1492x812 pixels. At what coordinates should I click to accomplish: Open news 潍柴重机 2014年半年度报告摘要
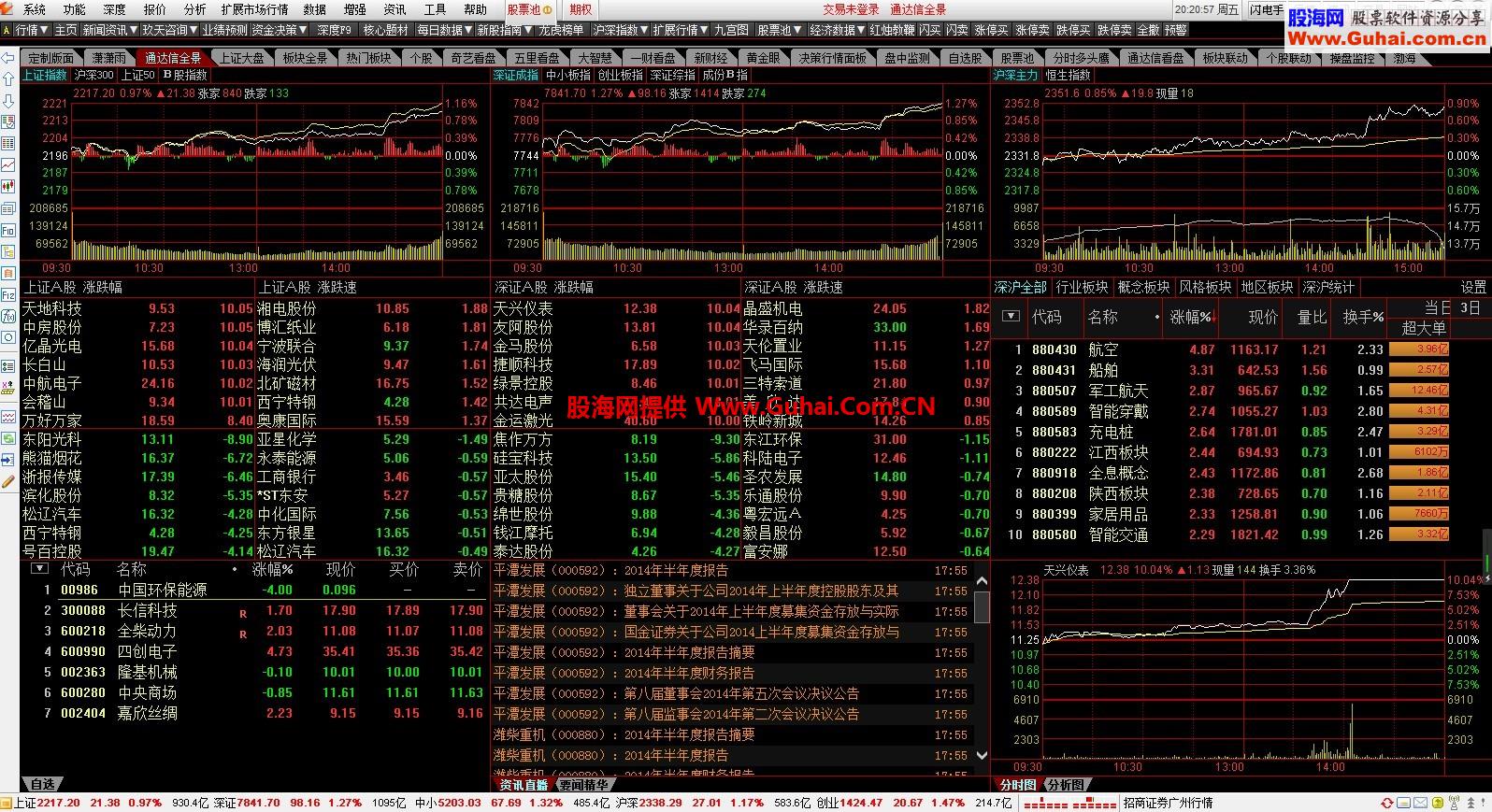click(x=731, y=734)
